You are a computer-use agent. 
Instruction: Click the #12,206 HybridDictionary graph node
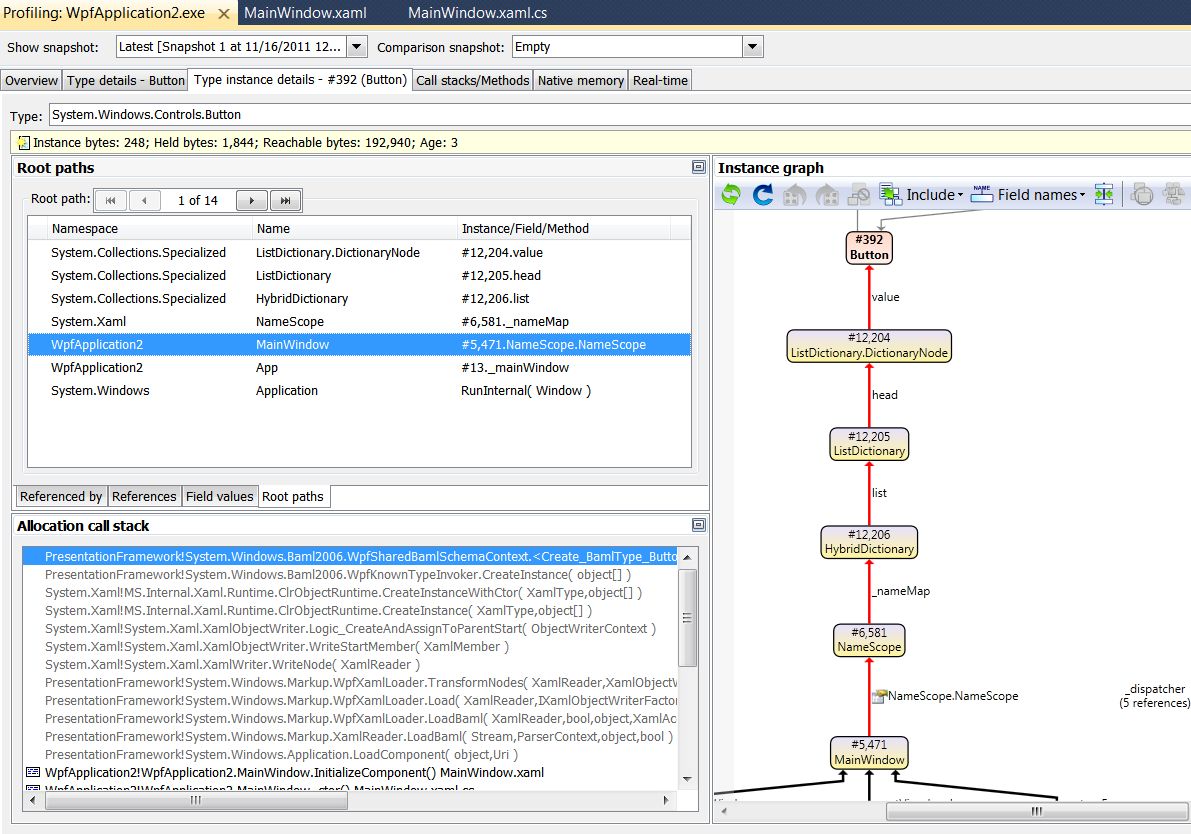tap(869, 542)
